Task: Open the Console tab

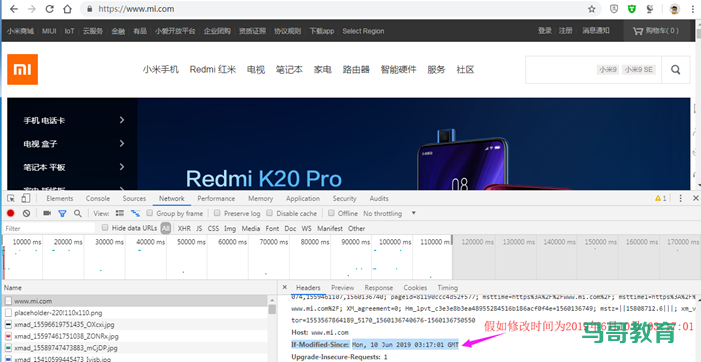Action: pos(98,198)
